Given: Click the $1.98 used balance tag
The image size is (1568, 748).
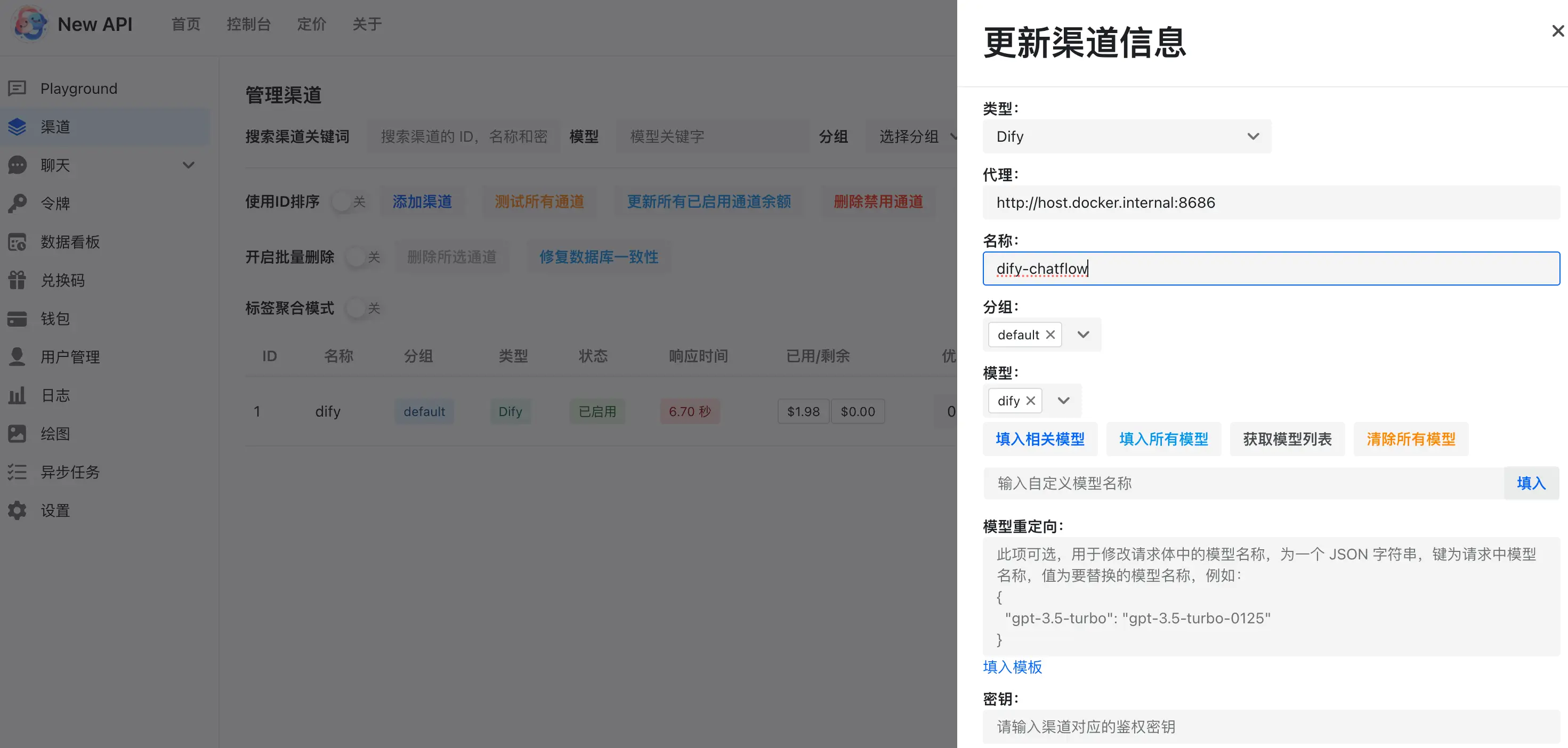Looking at the screenshot, I should pyautogui.click(x=804, y=411).
